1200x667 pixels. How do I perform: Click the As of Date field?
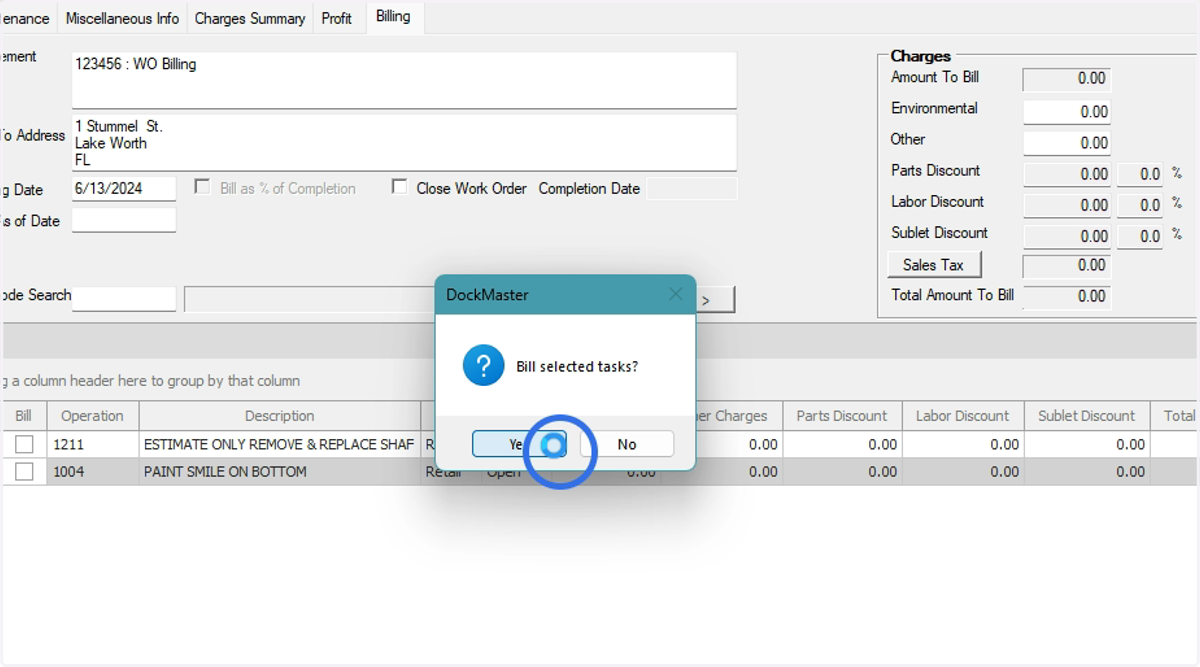[124, 220]
